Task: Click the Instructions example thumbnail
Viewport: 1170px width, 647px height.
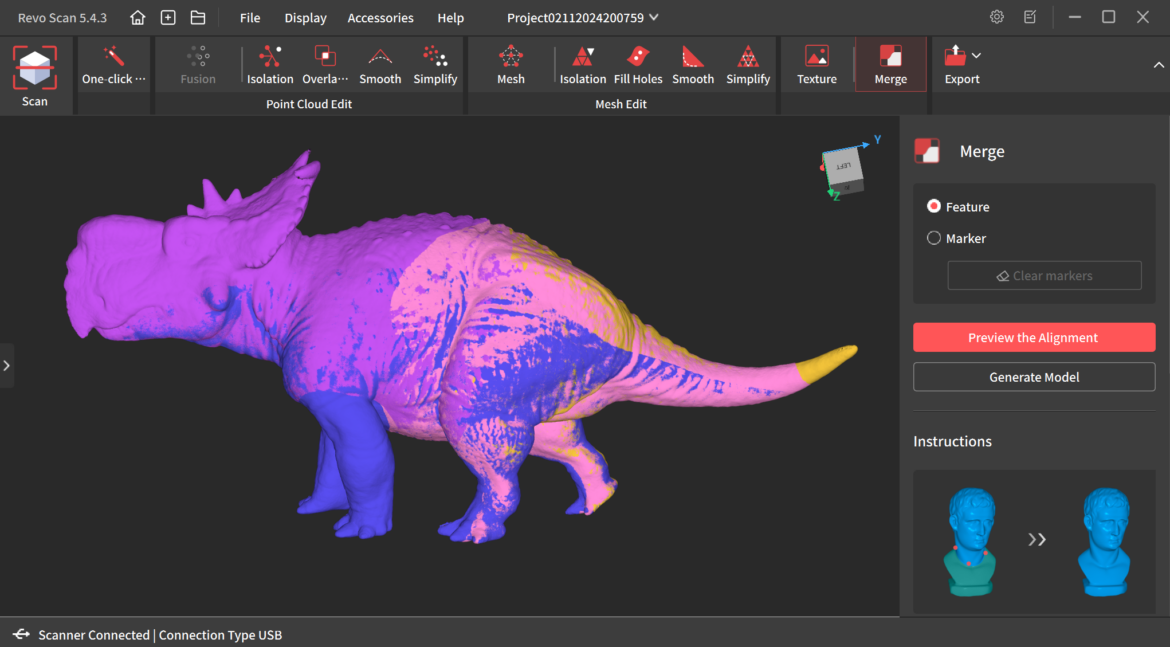Action: coord(1034,541)
